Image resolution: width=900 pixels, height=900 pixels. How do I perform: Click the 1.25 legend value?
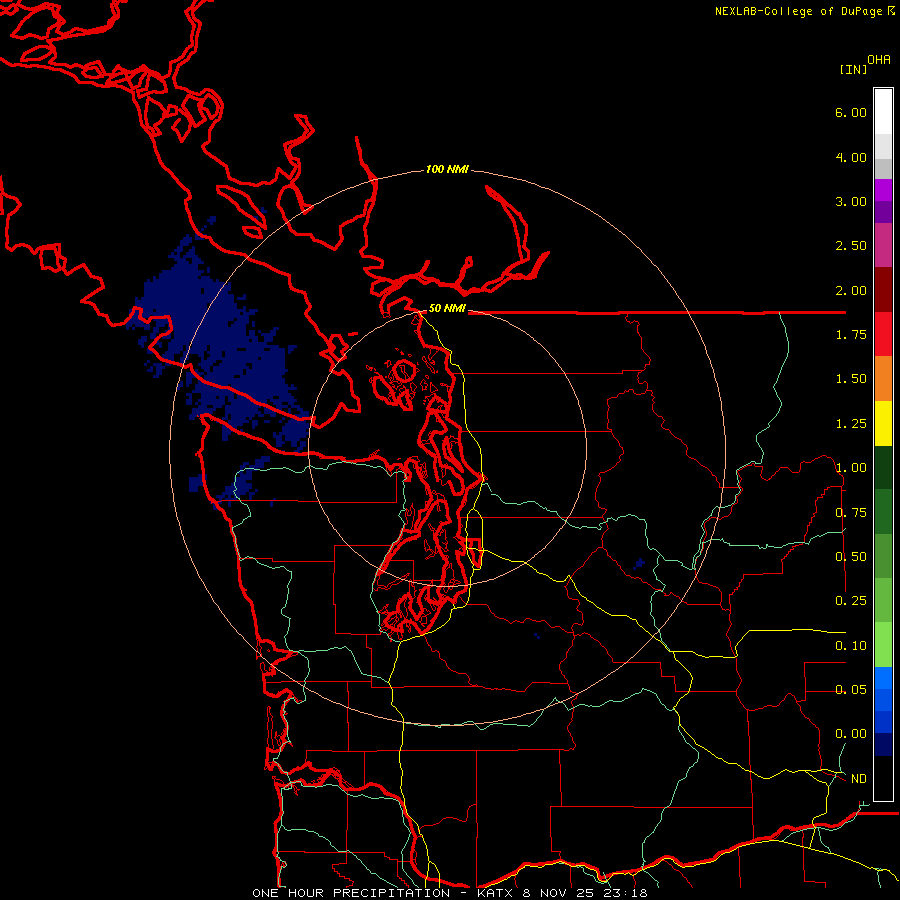click(x=851, y=424)
